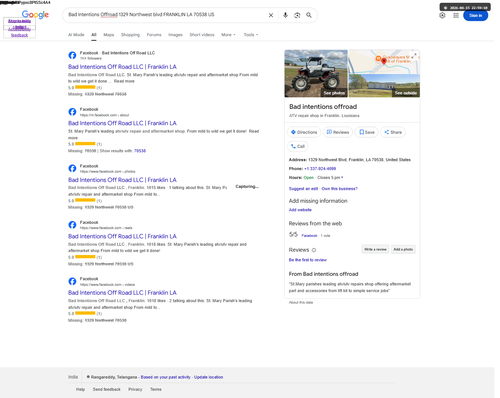Open result title under facebook.com photos
This screenshot has height=398, width=500.
tap(122, 180)
